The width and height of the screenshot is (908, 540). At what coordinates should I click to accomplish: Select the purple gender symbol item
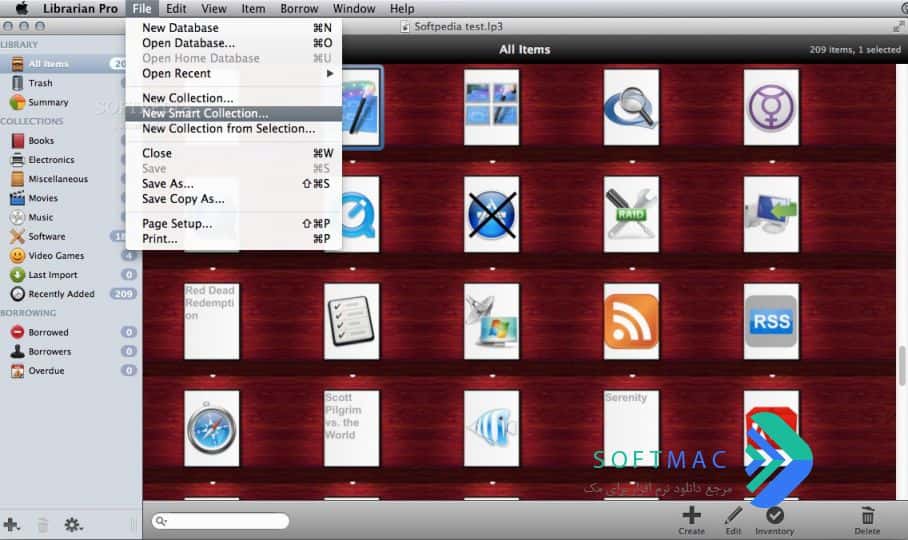(x=771, y=107)
